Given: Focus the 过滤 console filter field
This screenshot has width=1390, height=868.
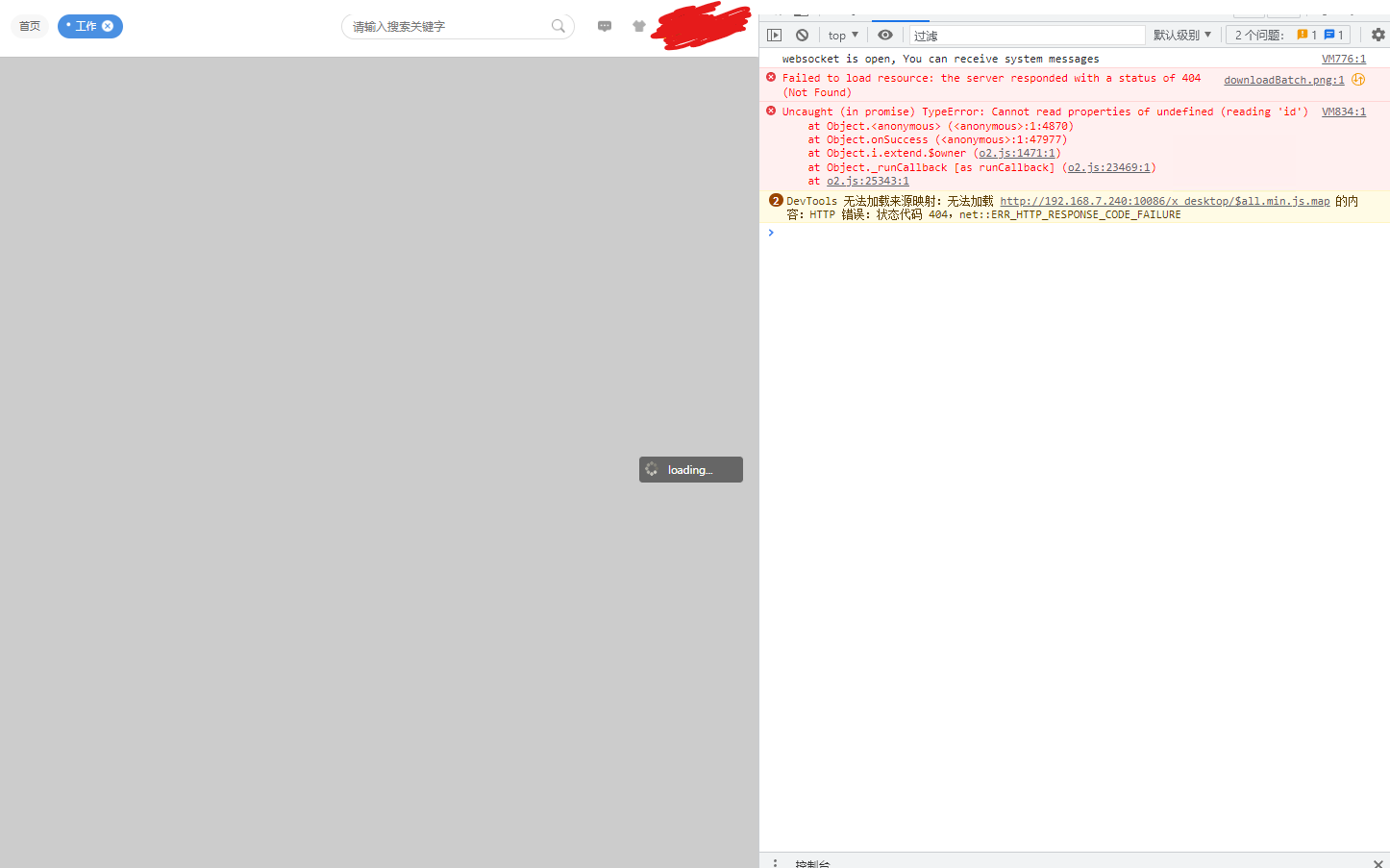Looking at the screenshot, I should pyautogui.click(x=1027, y=36).
